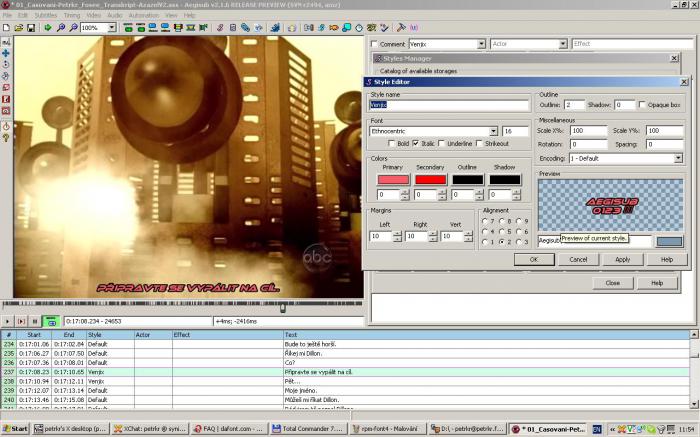Open the Actor dropdown

563,44
